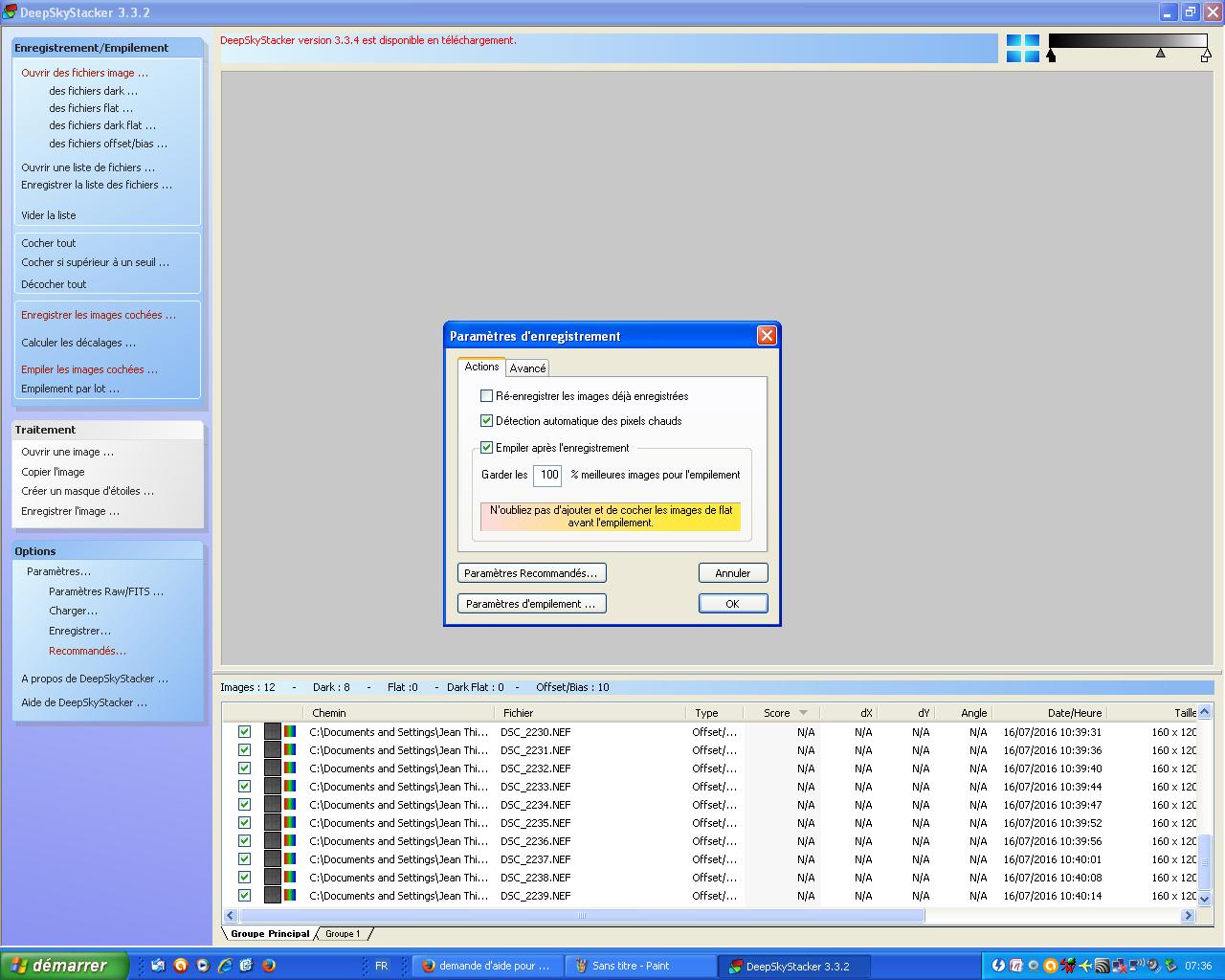Click the DeepSkyStacker 3.3.4 update notice

(x=368, y=40)
